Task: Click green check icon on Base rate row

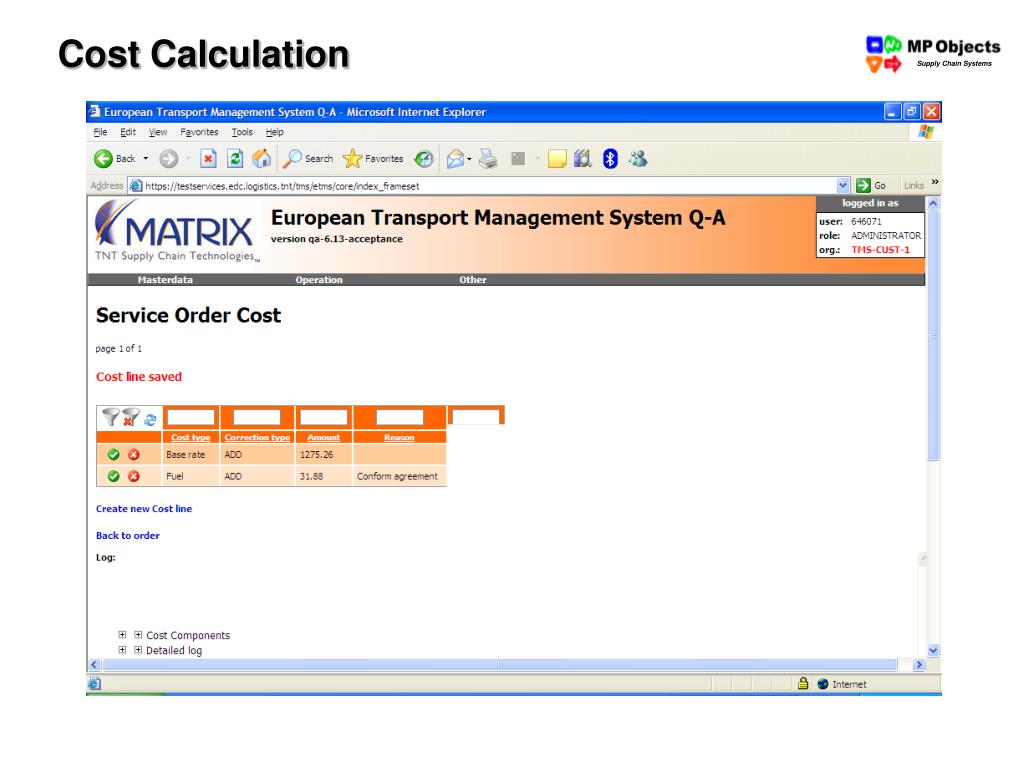Action: coord(114,455)
